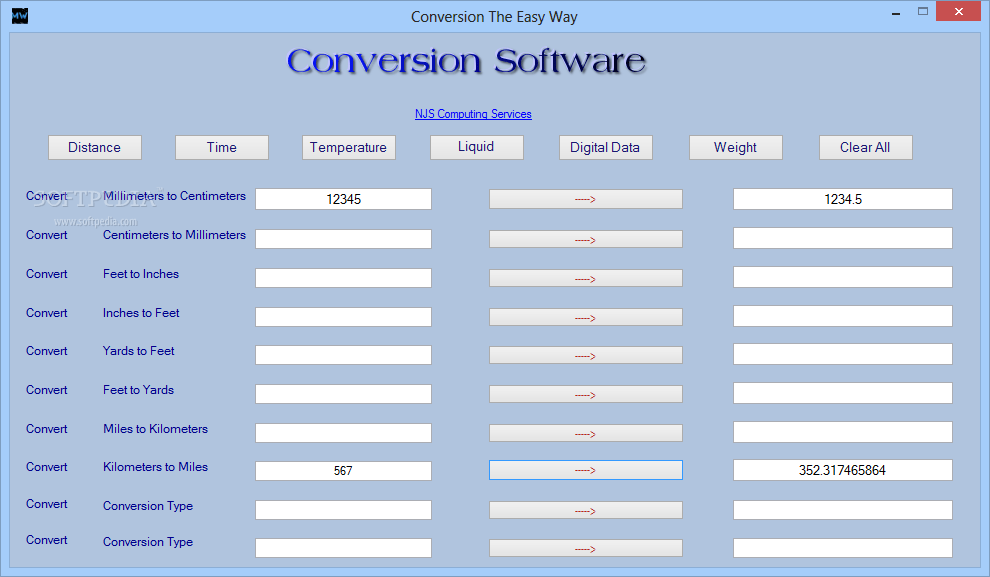Open the NJS Computing Services link
The height and width of the screenshot is (577, 990).
[x=472, y=114]
